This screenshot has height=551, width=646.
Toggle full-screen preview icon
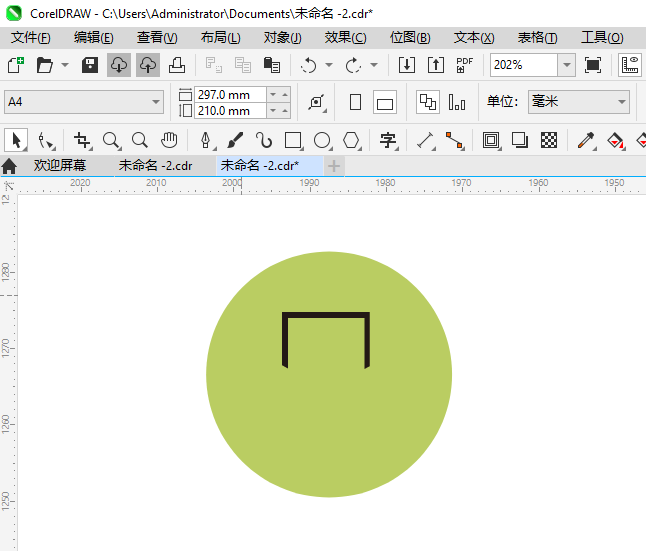click(x=592, y=65)
